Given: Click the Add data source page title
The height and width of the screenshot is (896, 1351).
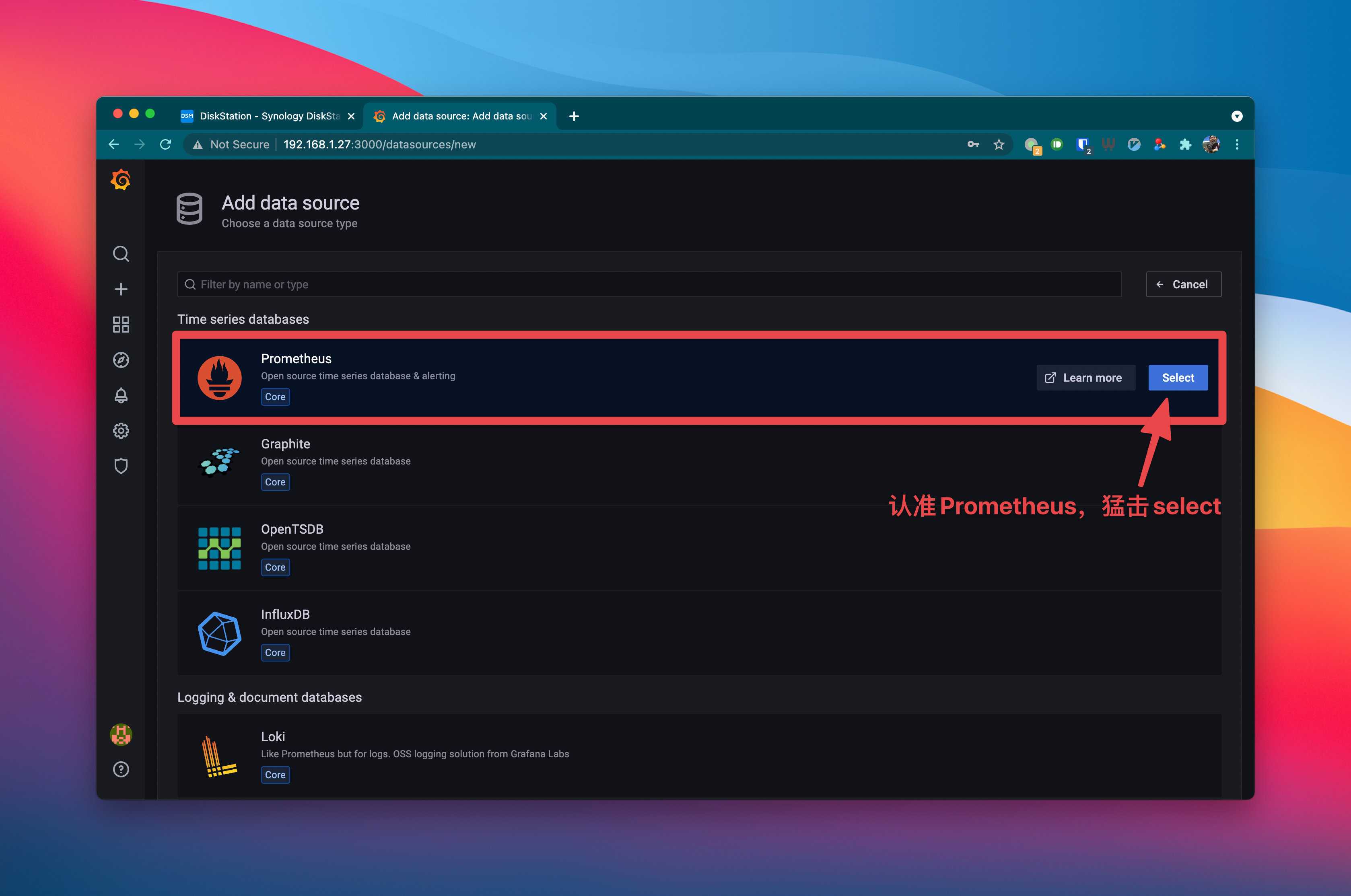Looking at the screenshot, I should [x=290, y=203].
